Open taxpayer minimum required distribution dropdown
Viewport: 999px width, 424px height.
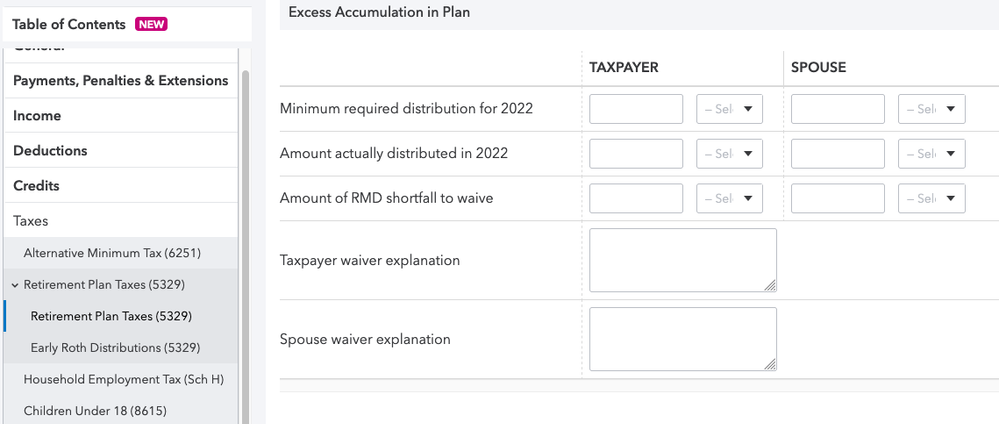pyautogui.click(x=729, y=109)
